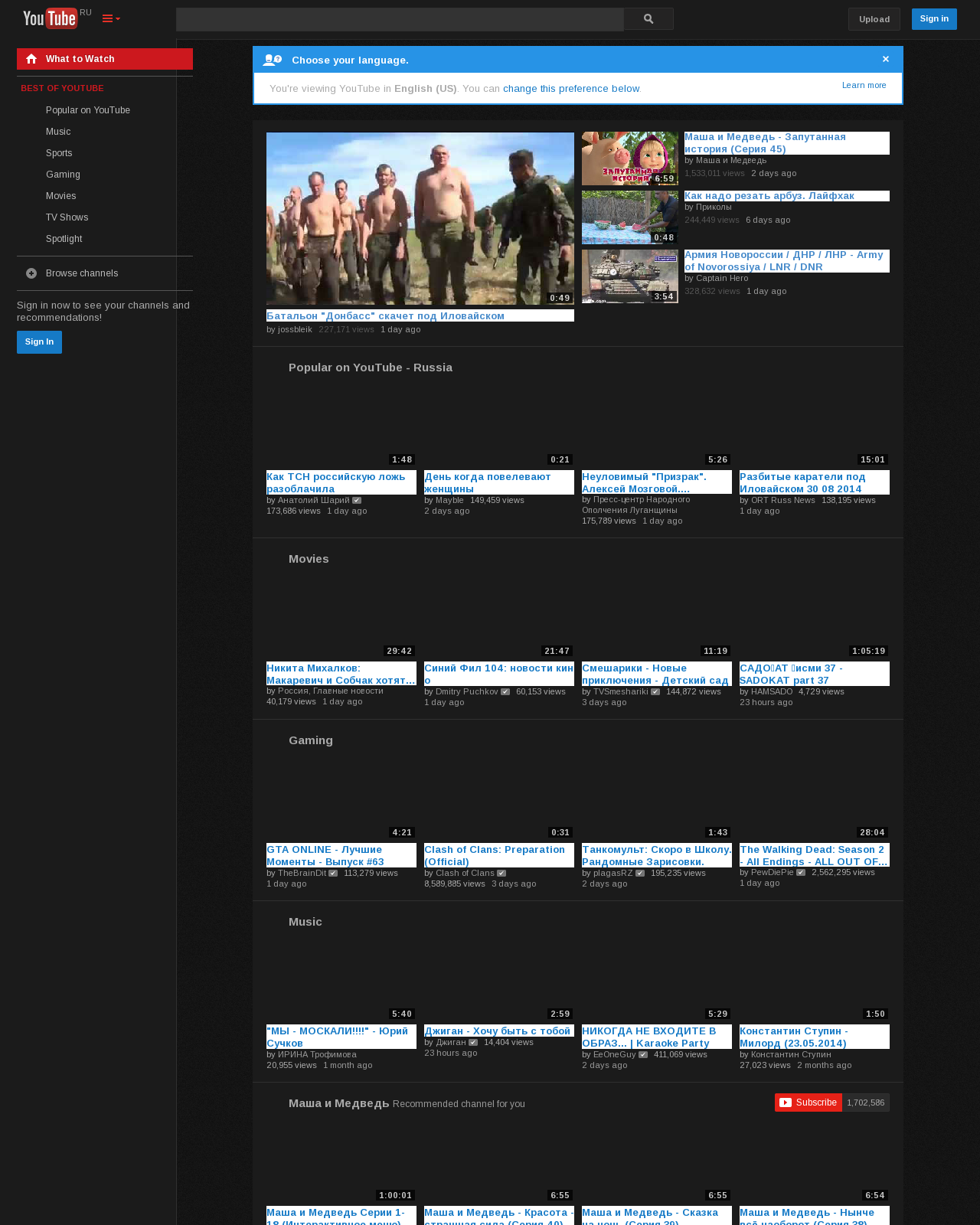Open 'Никита Михалков' video title
Viewport: 980px width, 1225px height.
tap(341, 674)
